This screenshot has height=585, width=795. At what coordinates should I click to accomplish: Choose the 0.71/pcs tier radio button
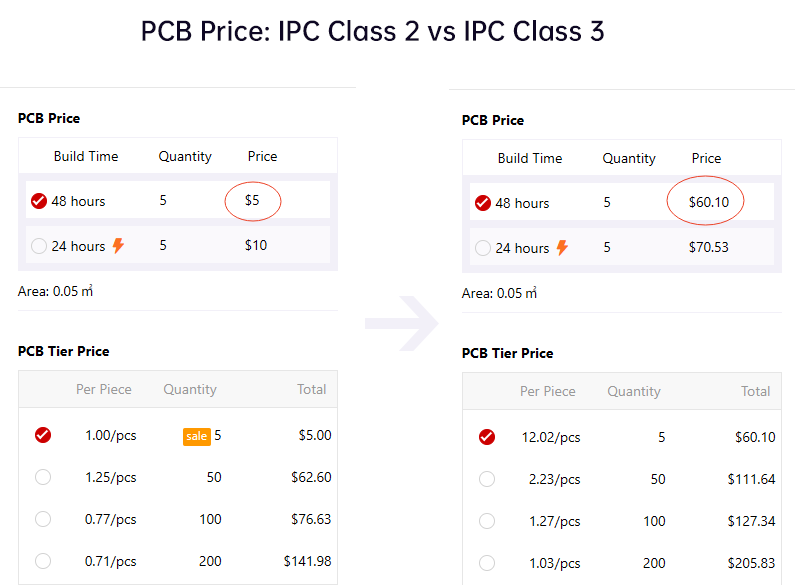point(43,561)
